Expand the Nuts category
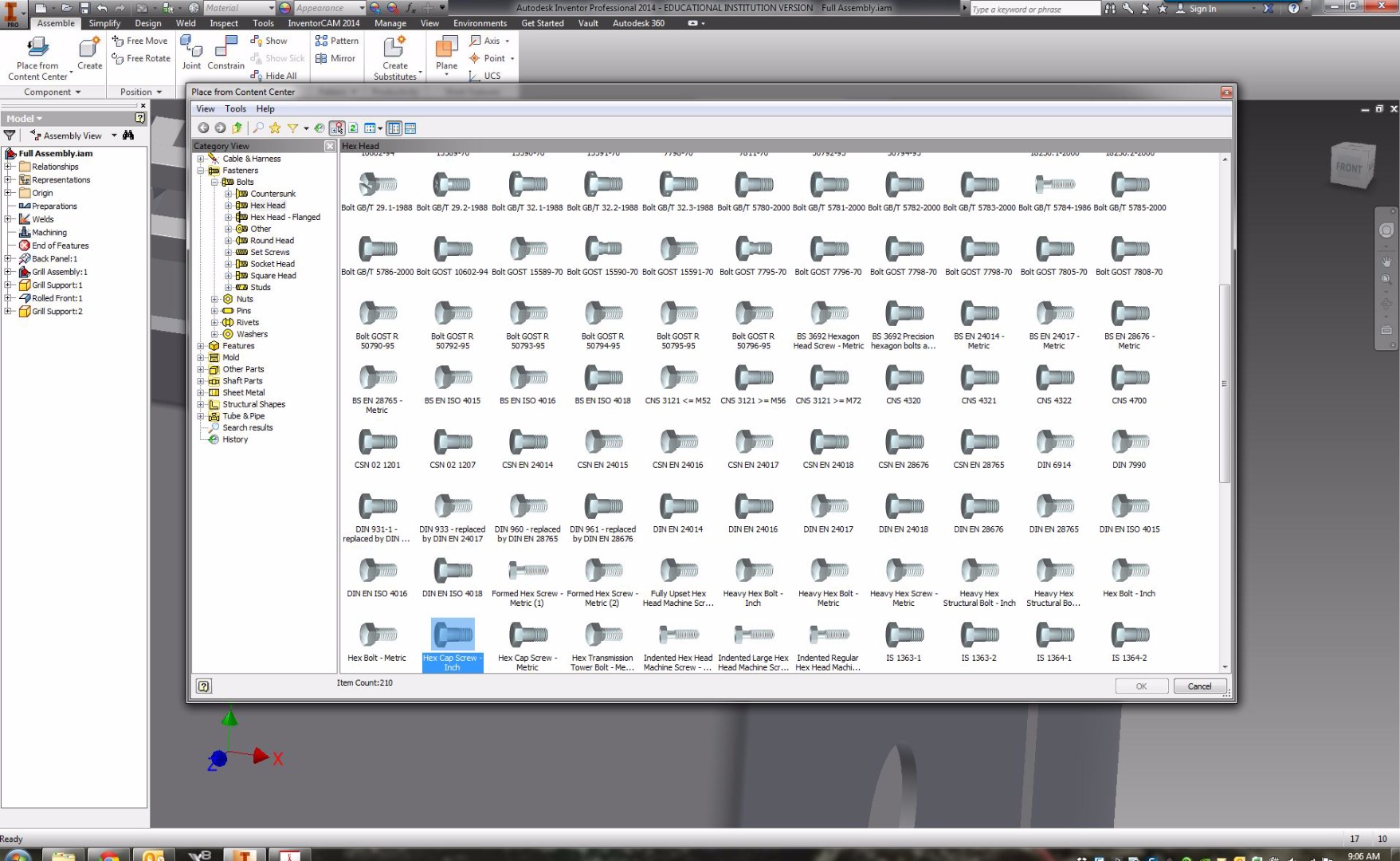1400x861 pixels. coord(214,299)
